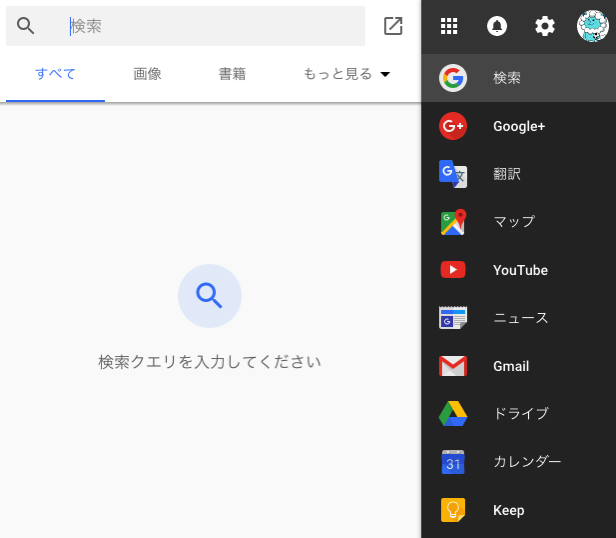Select the マップ label
The width and height of the screenshot is (616, 538).
(x=514, y=222)
